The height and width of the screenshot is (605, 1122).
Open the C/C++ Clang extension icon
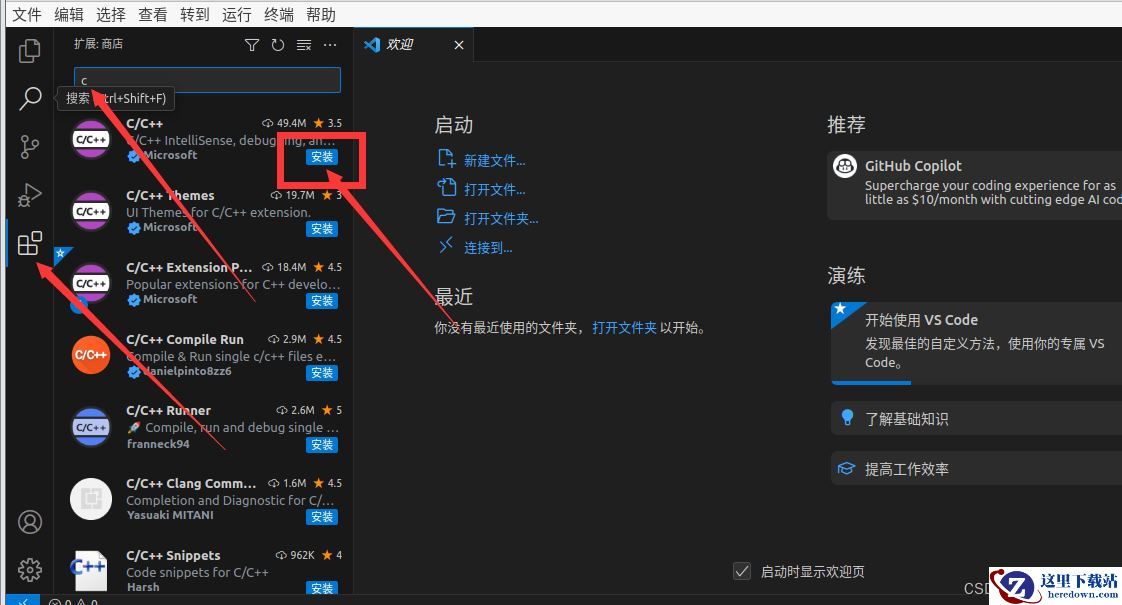point(91,499)
